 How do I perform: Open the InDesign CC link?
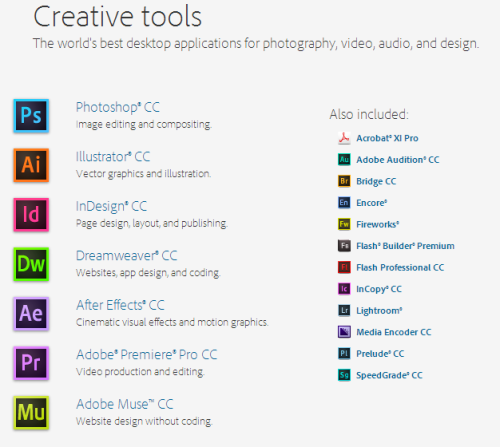pyautogui.click(x=111, y=206)
